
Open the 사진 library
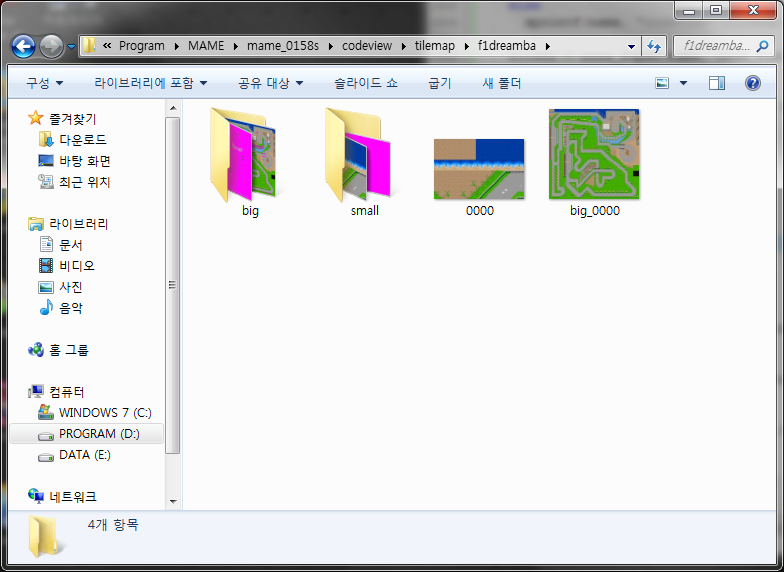click(x=70, y=287)
